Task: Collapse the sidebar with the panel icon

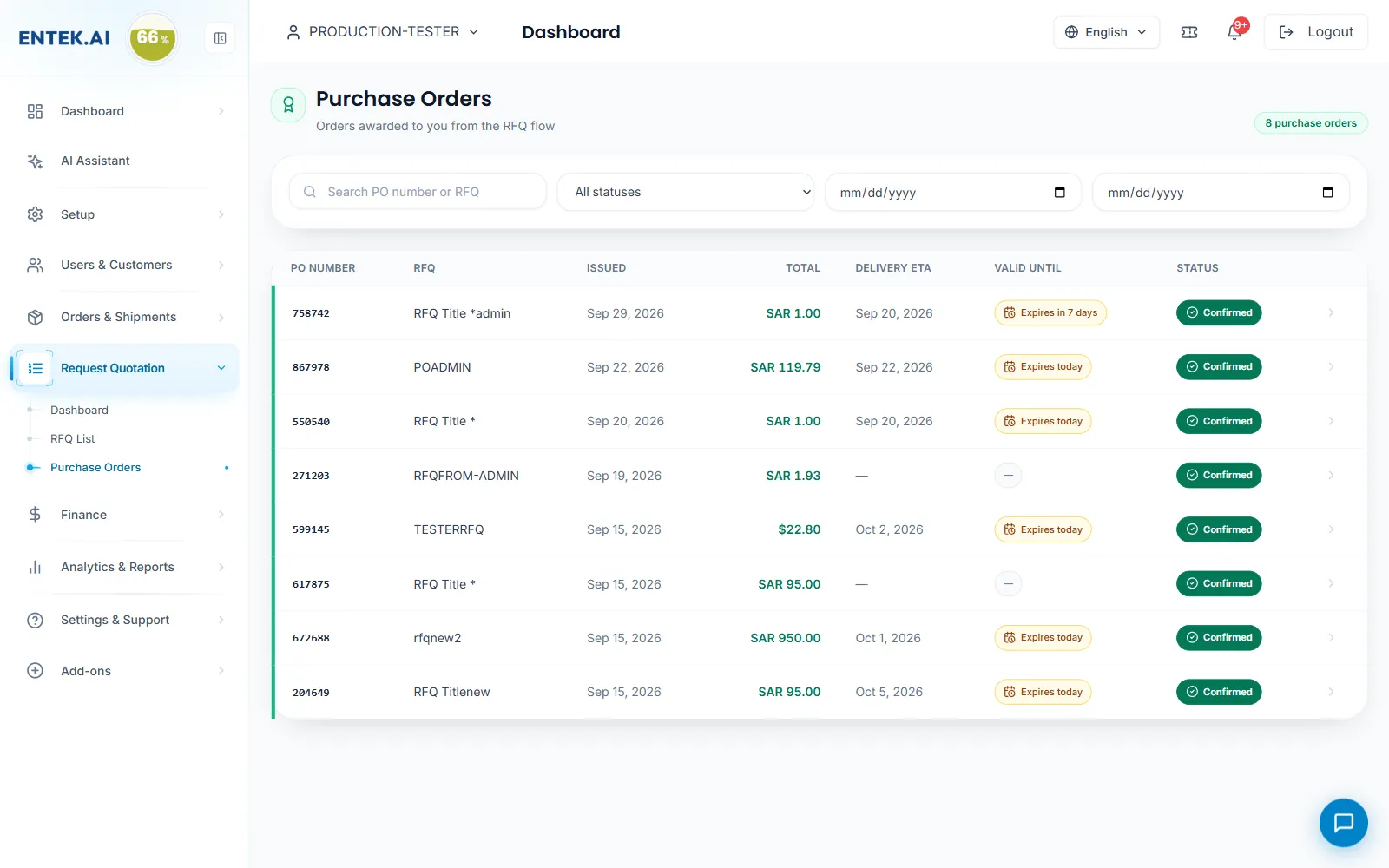Action: (x=221, y=38)
